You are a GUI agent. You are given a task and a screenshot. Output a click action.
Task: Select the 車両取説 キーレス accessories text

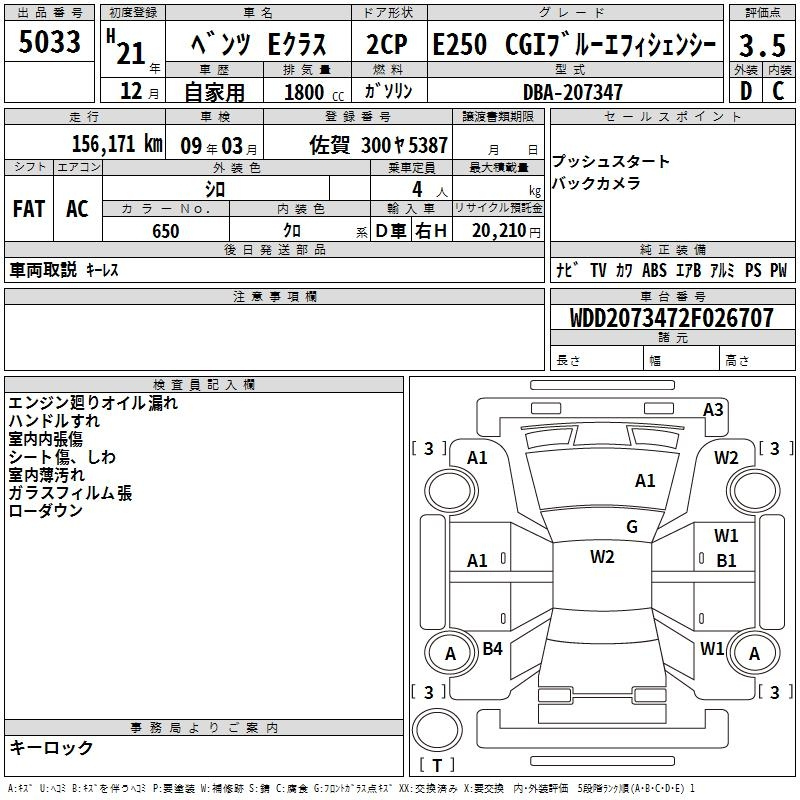tap(64, 270)
